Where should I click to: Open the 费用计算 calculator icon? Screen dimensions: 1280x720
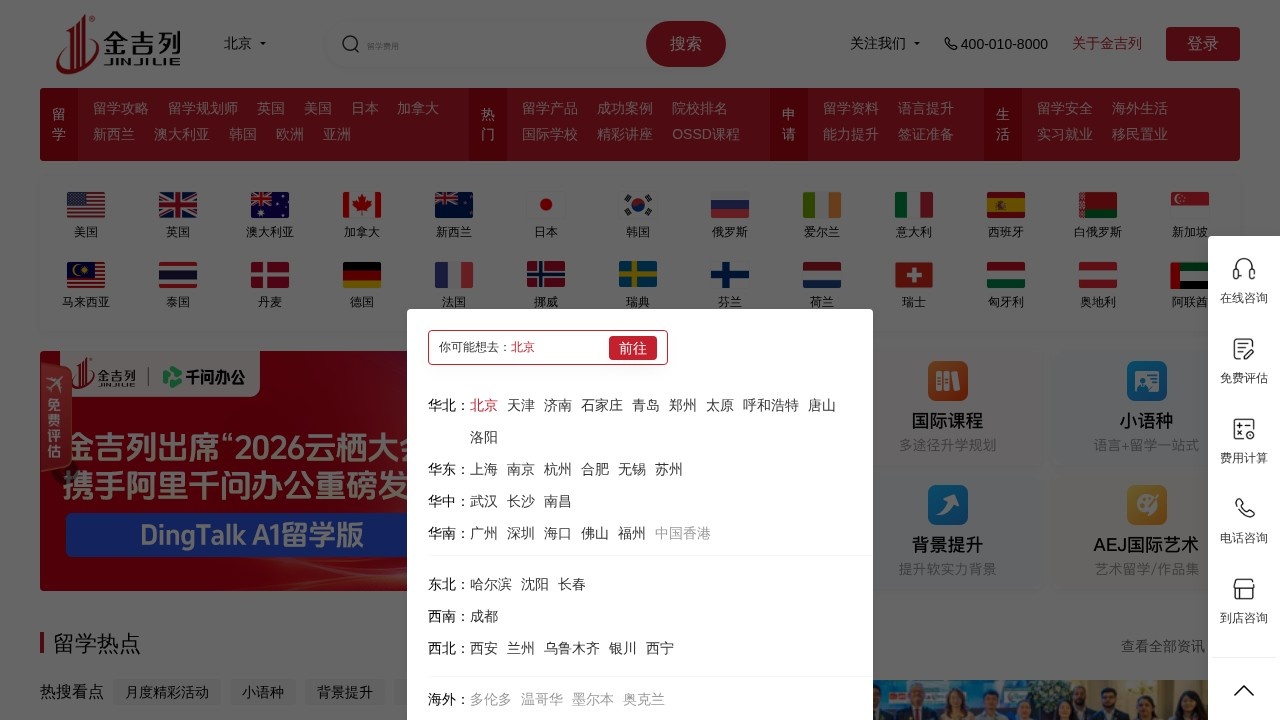(1244, 429)
